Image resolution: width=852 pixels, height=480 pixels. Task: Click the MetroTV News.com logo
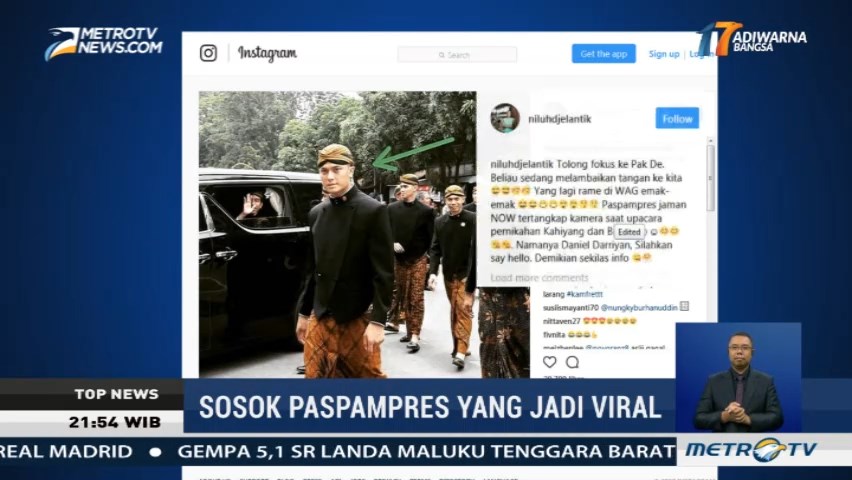tap(103, 42)
